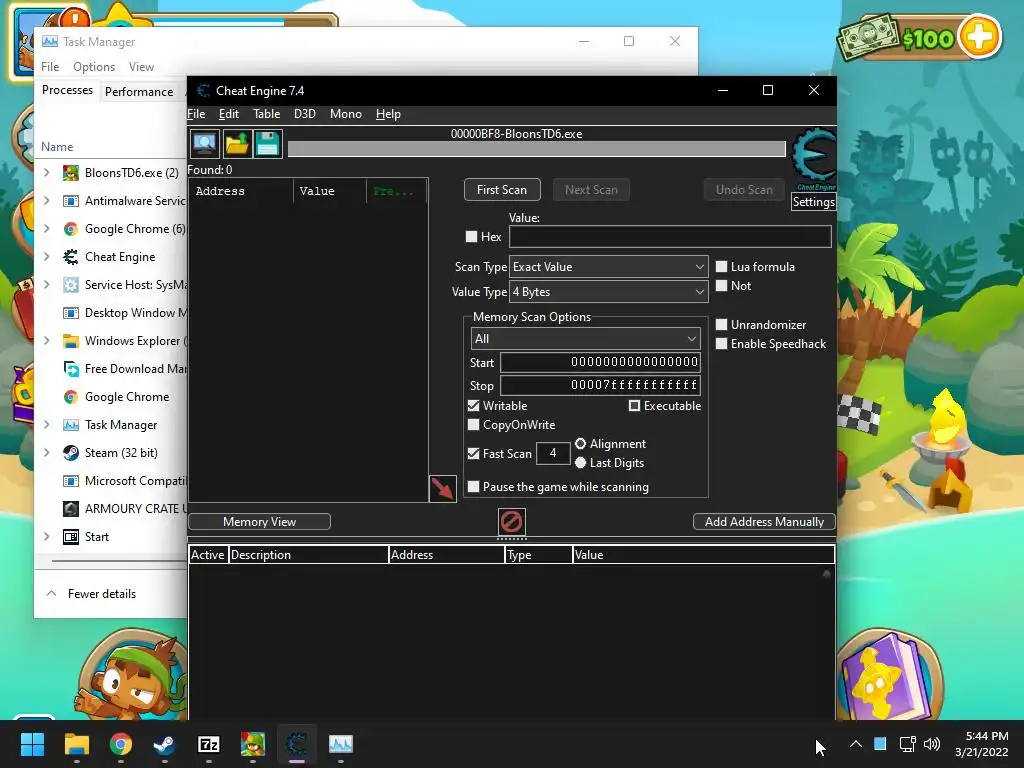Click the ARMOURY CRATE process icon

(x=71, y=509)
